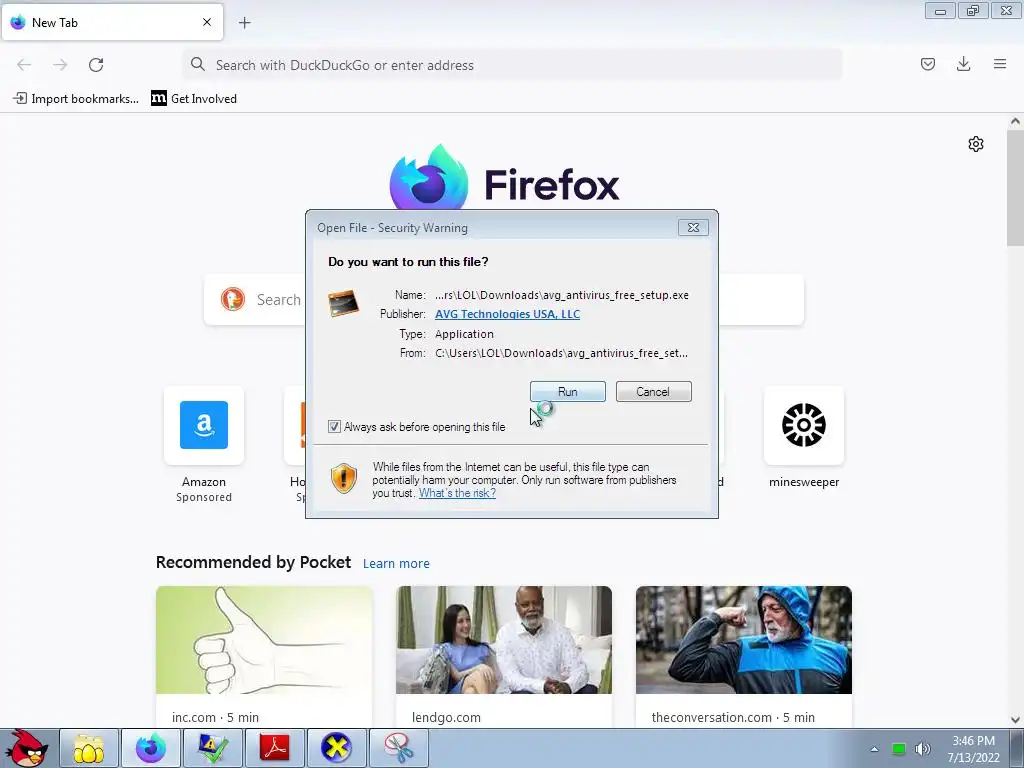The width and height of the screenshot is (1024, 768).
Task: Uncheck Always ask before opening this file
Action: tap(334, 426)
